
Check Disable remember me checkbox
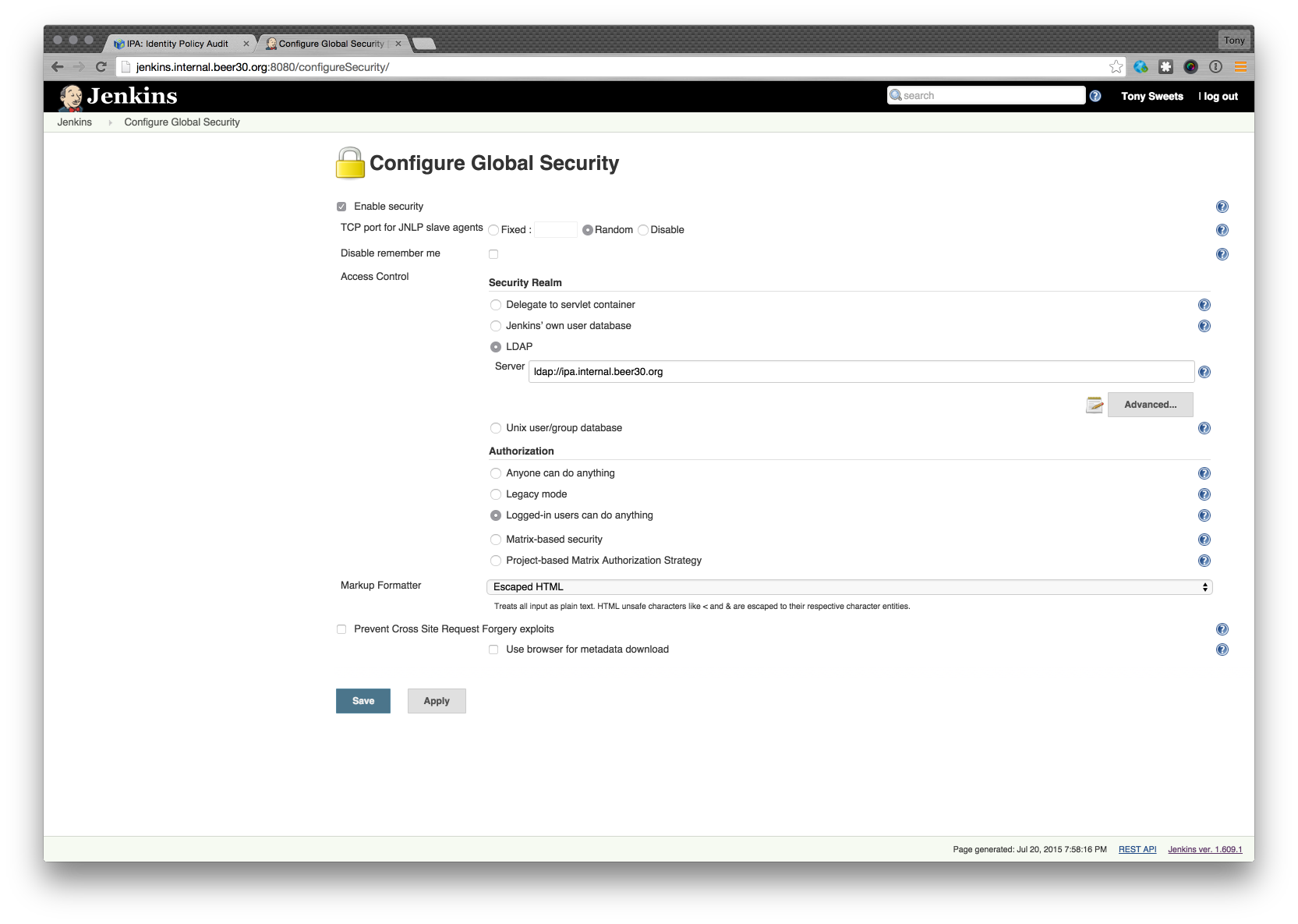click(x=493, y=254)
